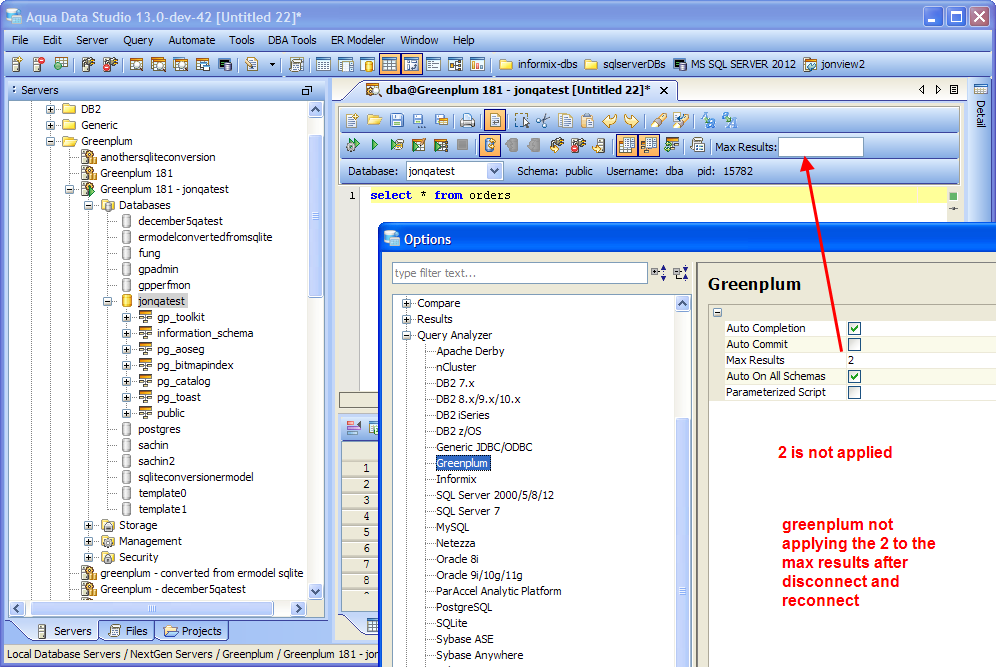This screenshot has width=996, height=667.
Task: Click the Servers tree vertical scrollbar thumb
Action: click(315, 216)
